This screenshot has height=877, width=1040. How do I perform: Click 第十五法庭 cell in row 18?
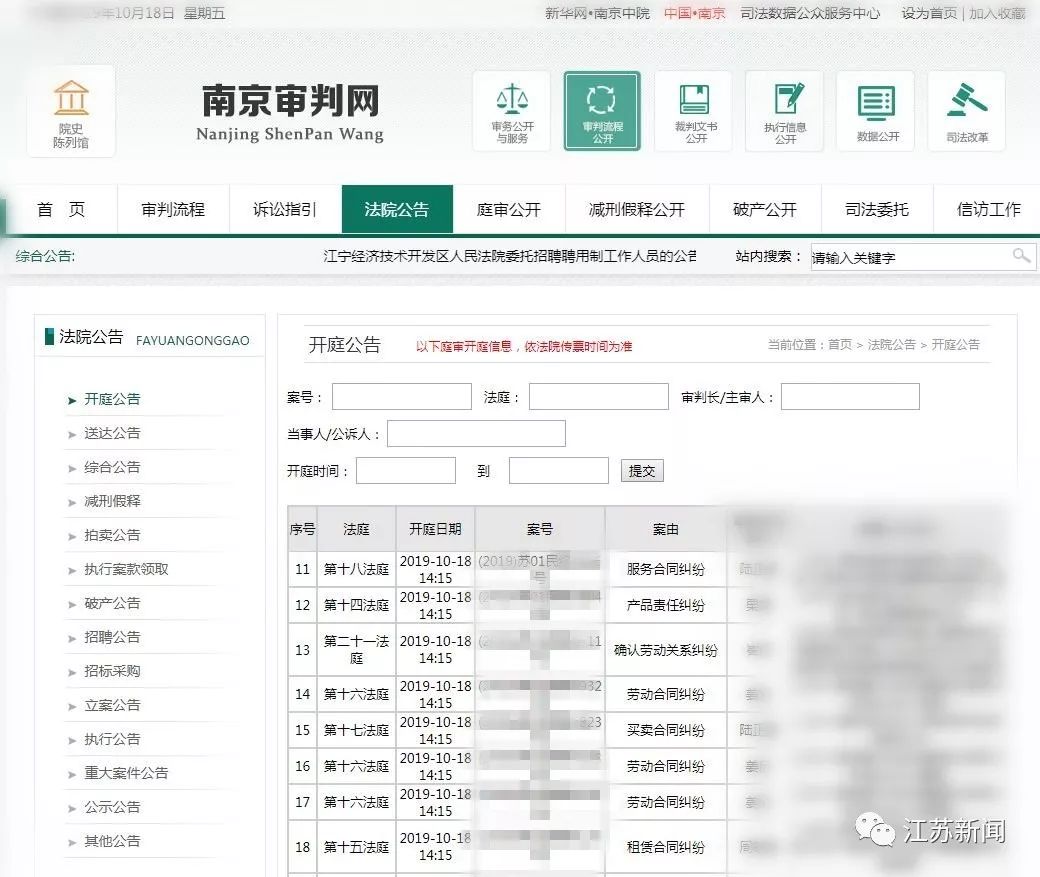(356, 847)
